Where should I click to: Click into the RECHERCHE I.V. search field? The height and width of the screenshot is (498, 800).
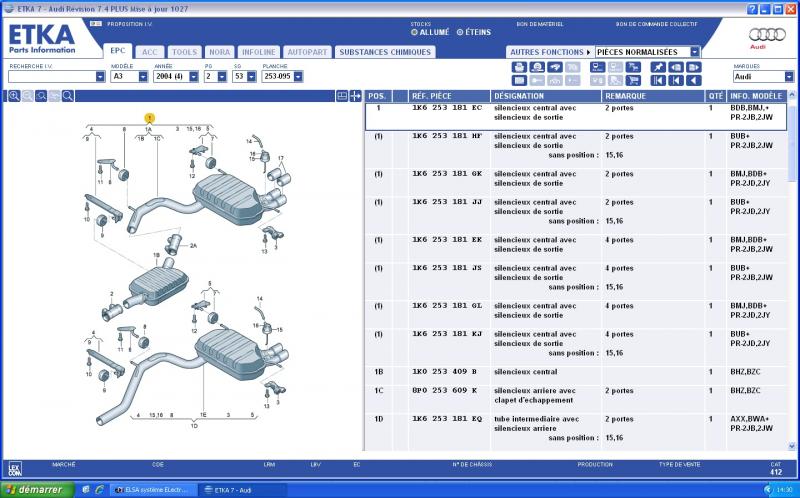[52, 77]
